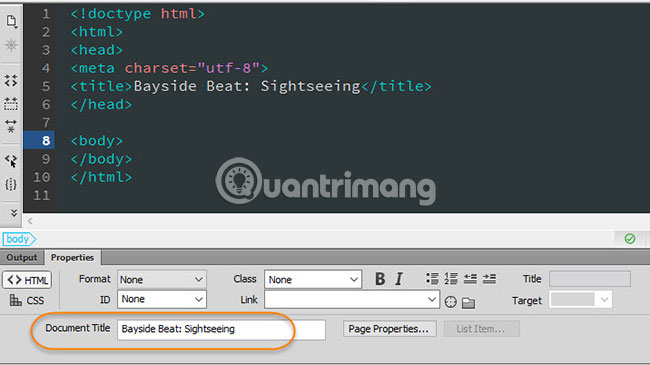This screenshot has width=650, height=365.
Task: Click the indent blockquote icon
Action: 489,278
